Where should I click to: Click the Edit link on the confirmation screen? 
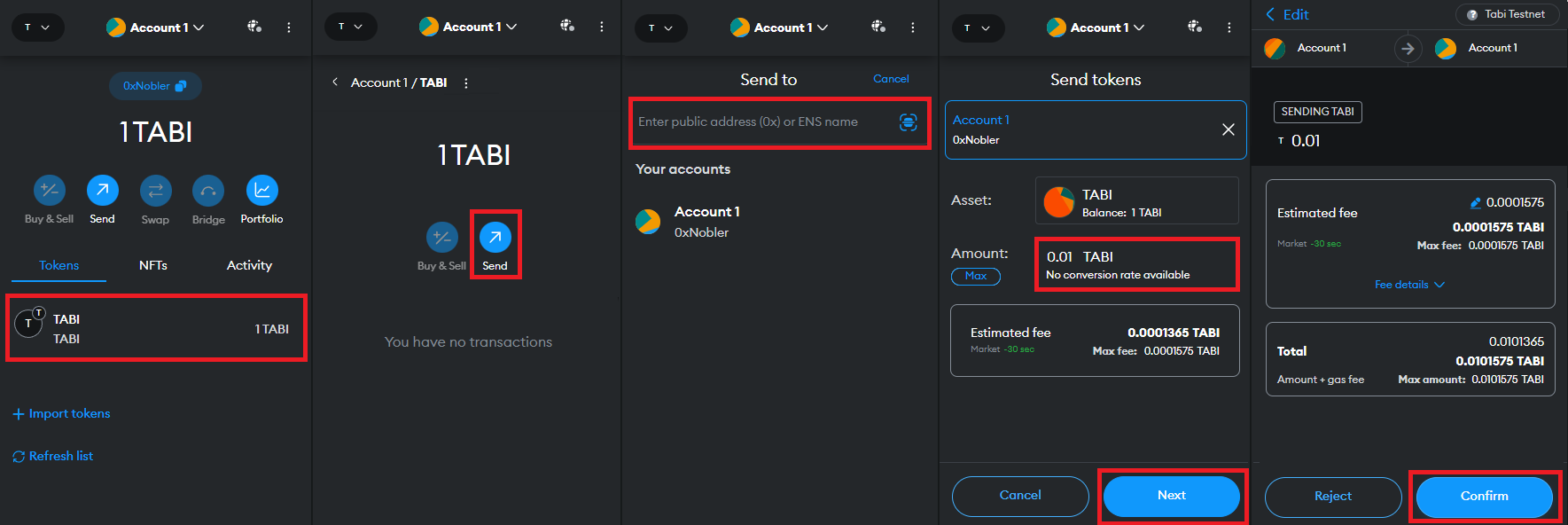point(1296,14)
